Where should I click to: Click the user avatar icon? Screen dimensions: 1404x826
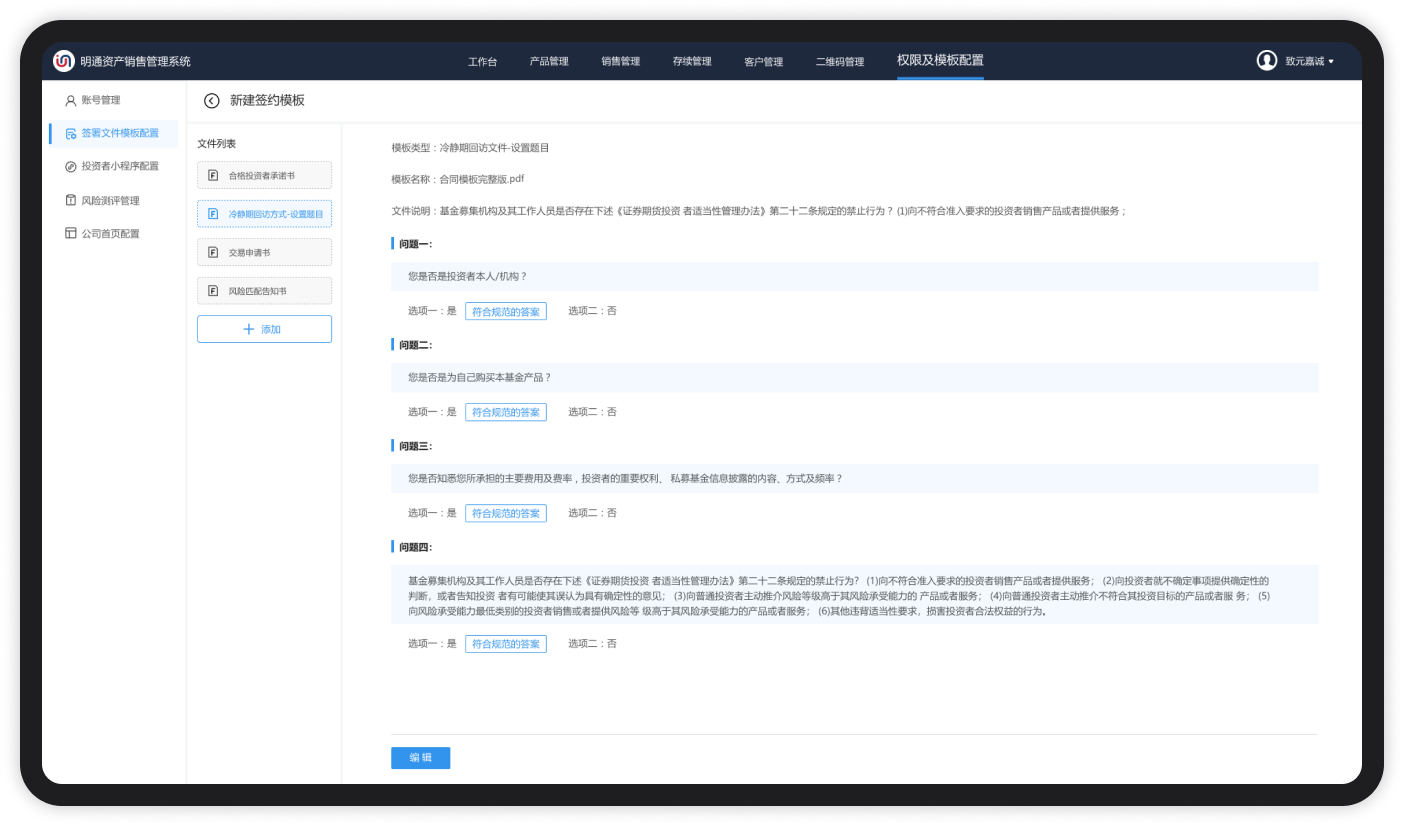pyautogui.click(x=1267, y=61)
